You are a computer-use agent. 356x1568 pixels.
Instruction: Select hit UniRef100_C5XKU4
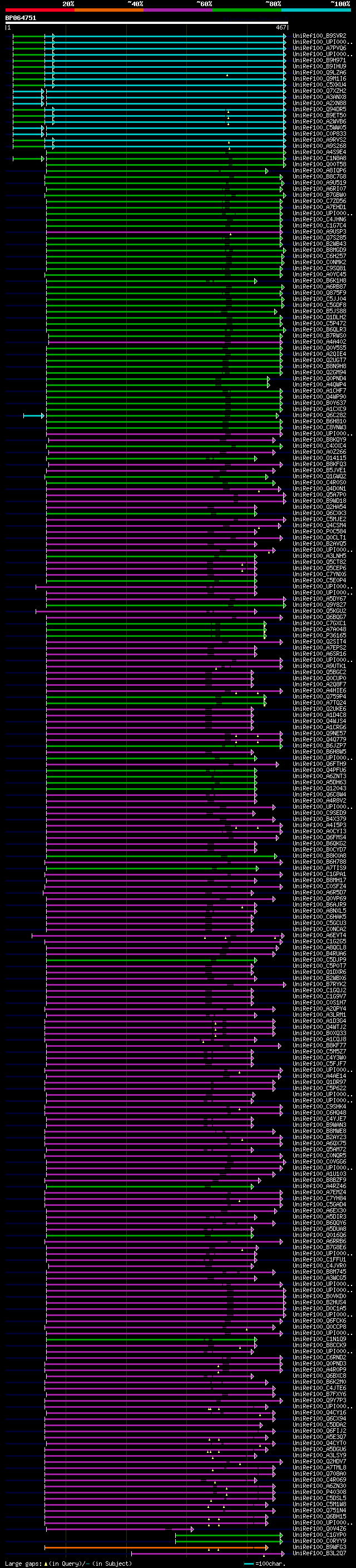click(x=319, y=85)
